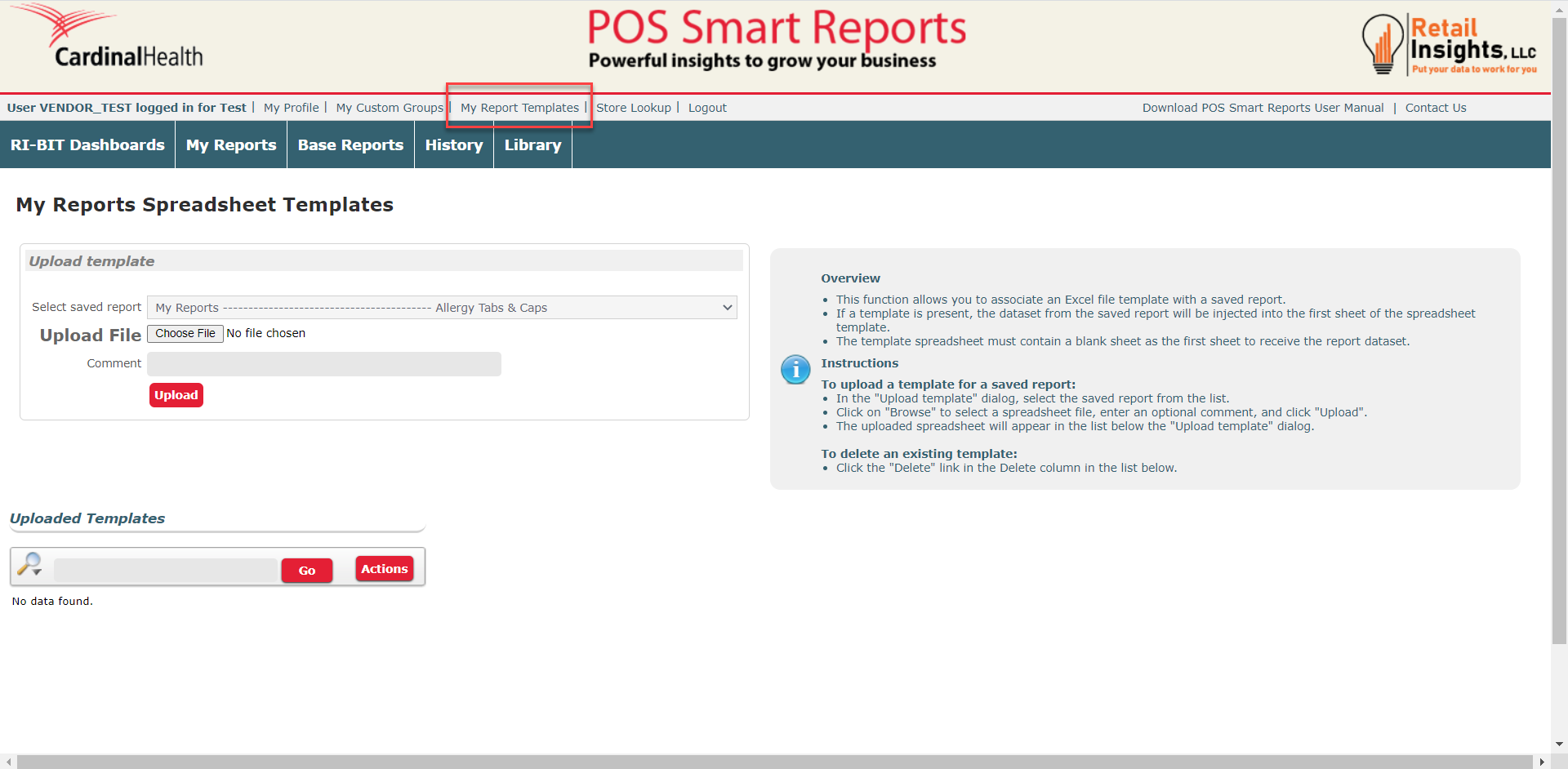1568x769 pixels.
Task: Select the Library tab
Action: coord(532,145)
